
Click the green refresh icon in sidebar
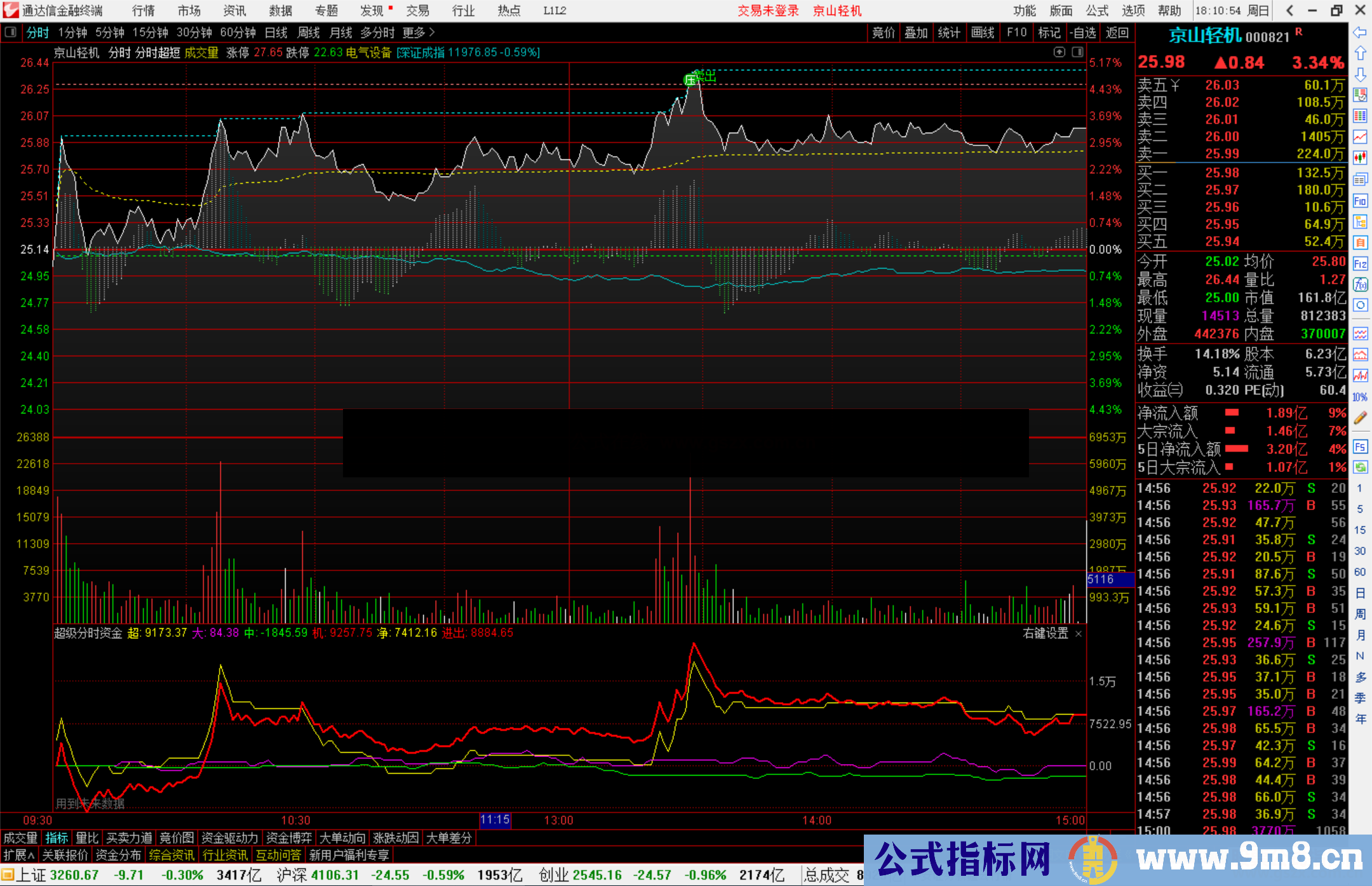[1360, 467]
